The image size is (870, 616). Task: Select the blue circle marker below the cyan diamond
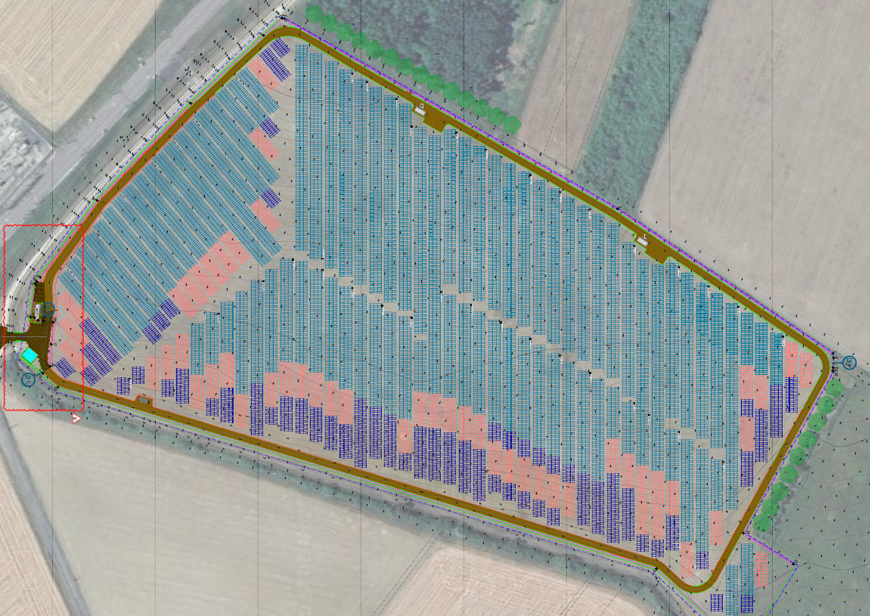tap(28, 380)
